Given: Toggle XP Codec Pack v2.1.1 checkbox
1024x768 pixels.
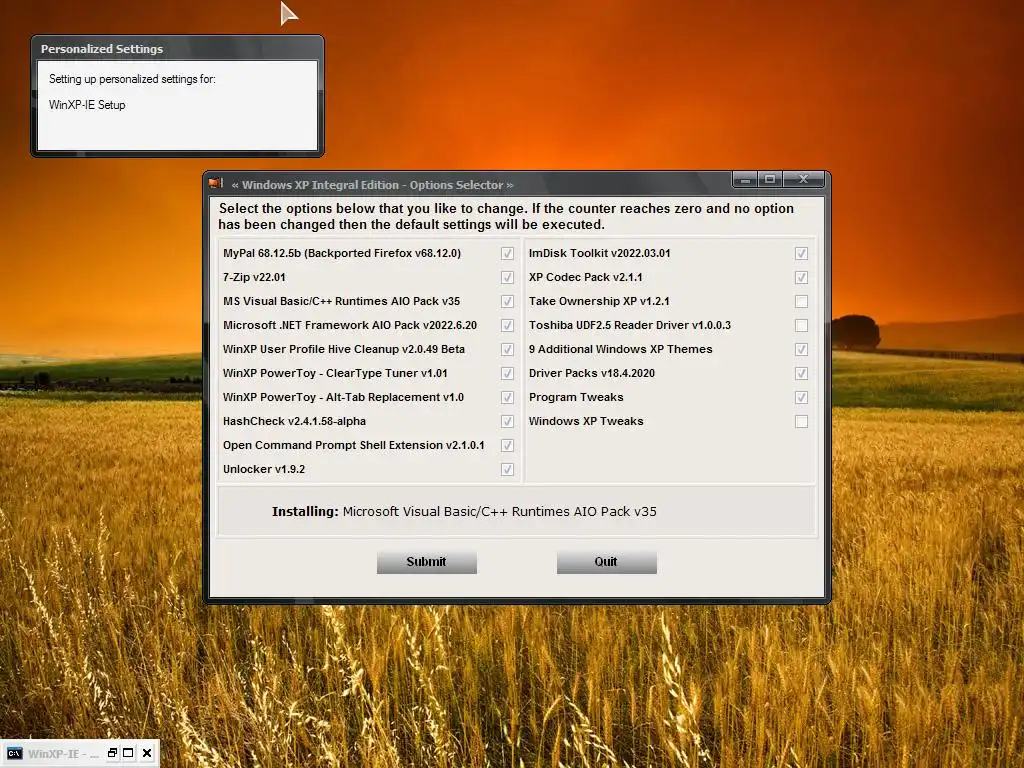Looking at the screenshot, I should tap(801, 278).
